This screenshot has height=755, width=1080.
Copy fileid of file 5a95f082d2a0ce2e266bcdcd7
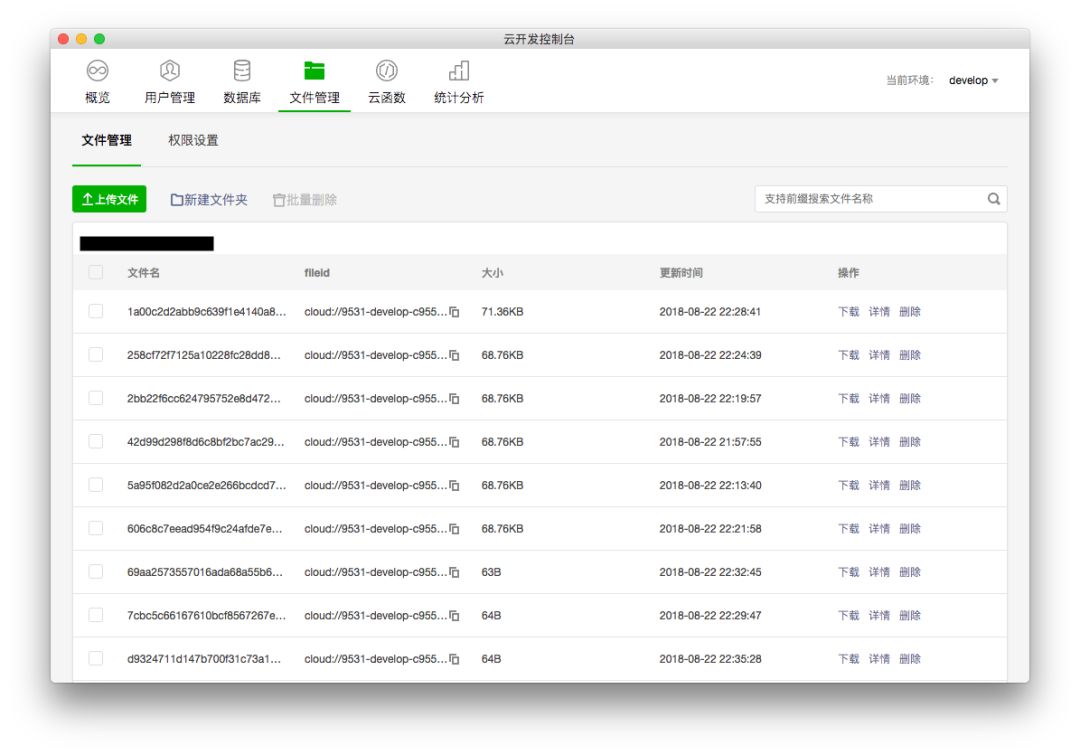[x=455, y=486]
